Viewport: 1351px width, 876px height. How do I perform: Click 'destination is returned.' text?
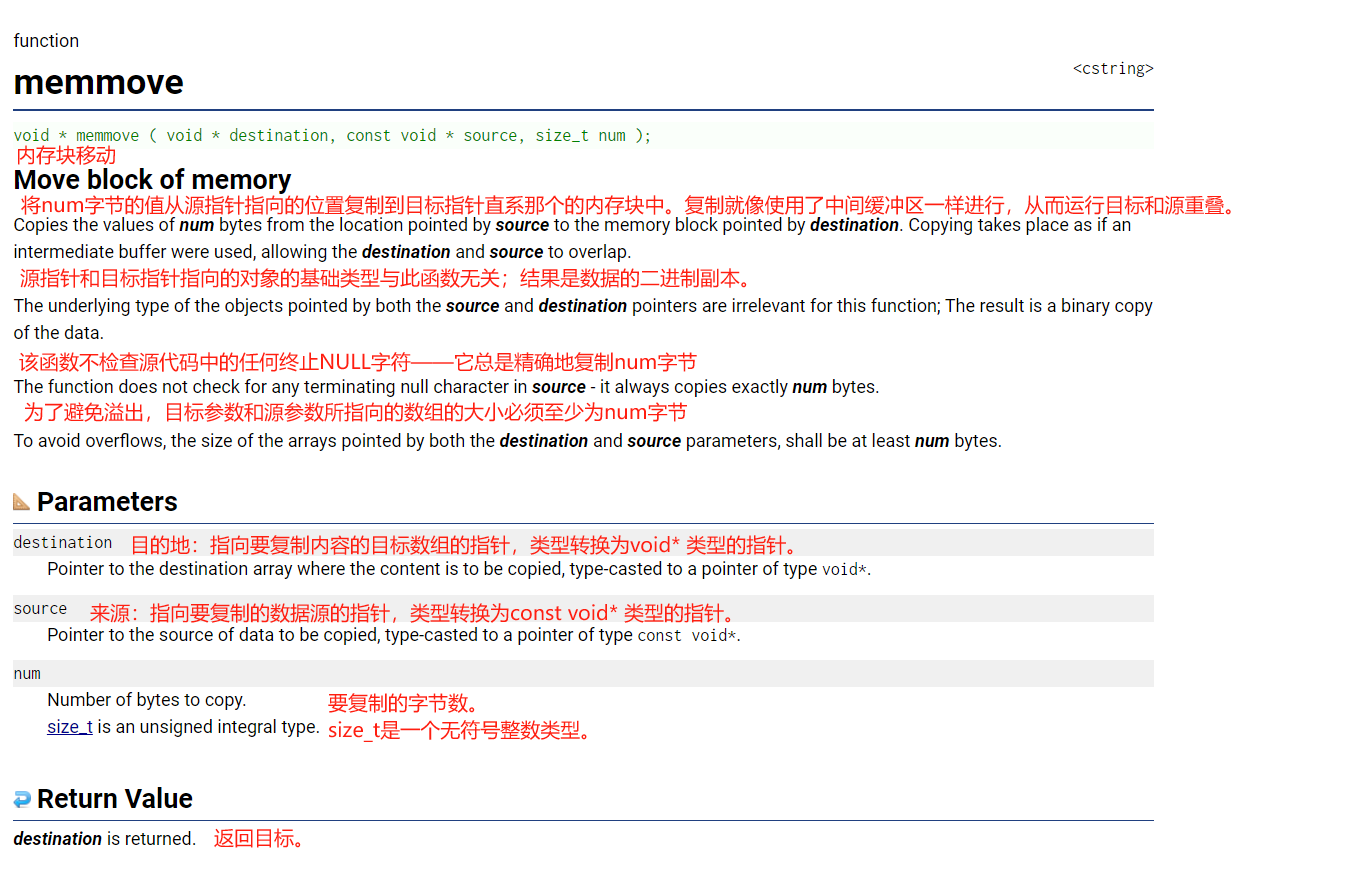(105, 839)
